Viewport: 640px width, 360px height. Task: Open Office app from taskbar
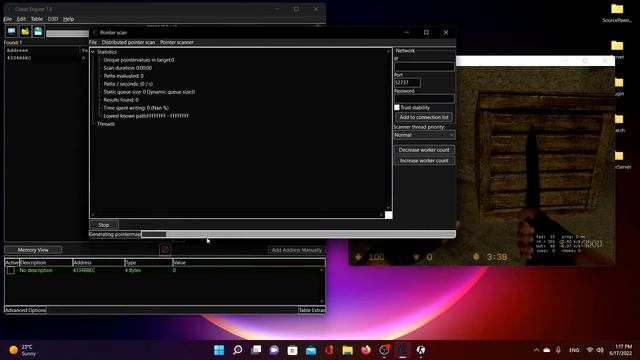point(329,350)
